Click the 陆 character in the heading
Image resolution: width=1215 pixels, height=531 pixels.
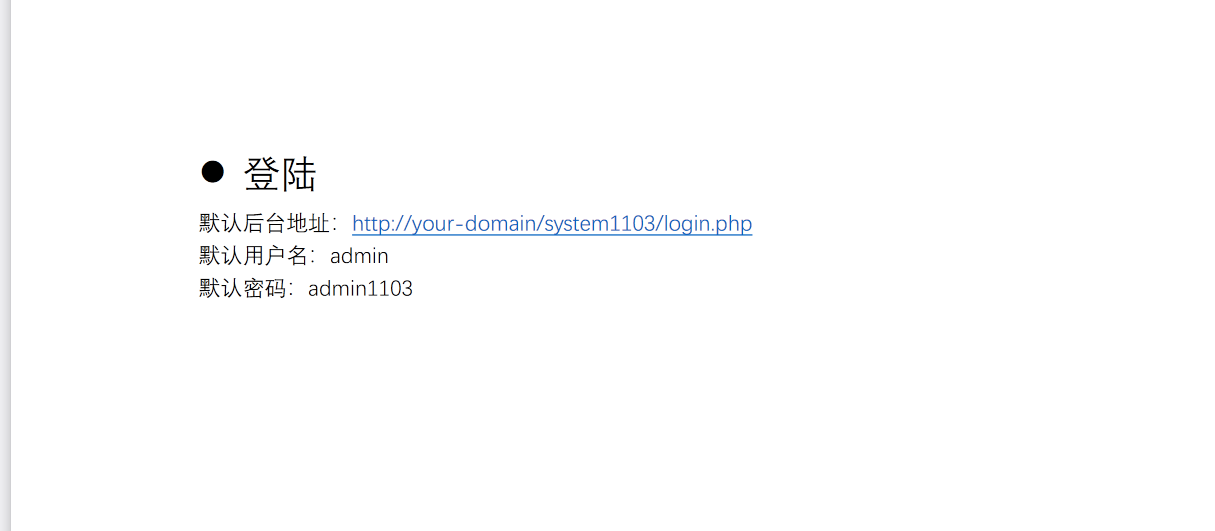[x=299, y=175]
